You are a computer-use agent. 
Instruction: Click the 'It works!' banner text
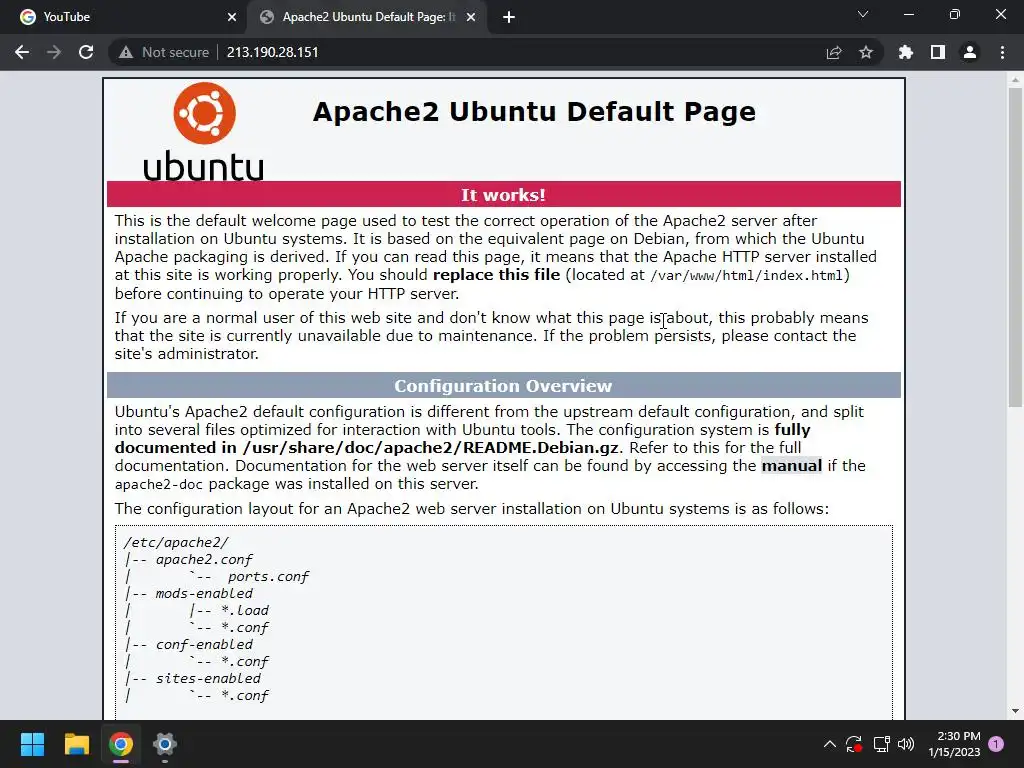click(x=504, y=195)
